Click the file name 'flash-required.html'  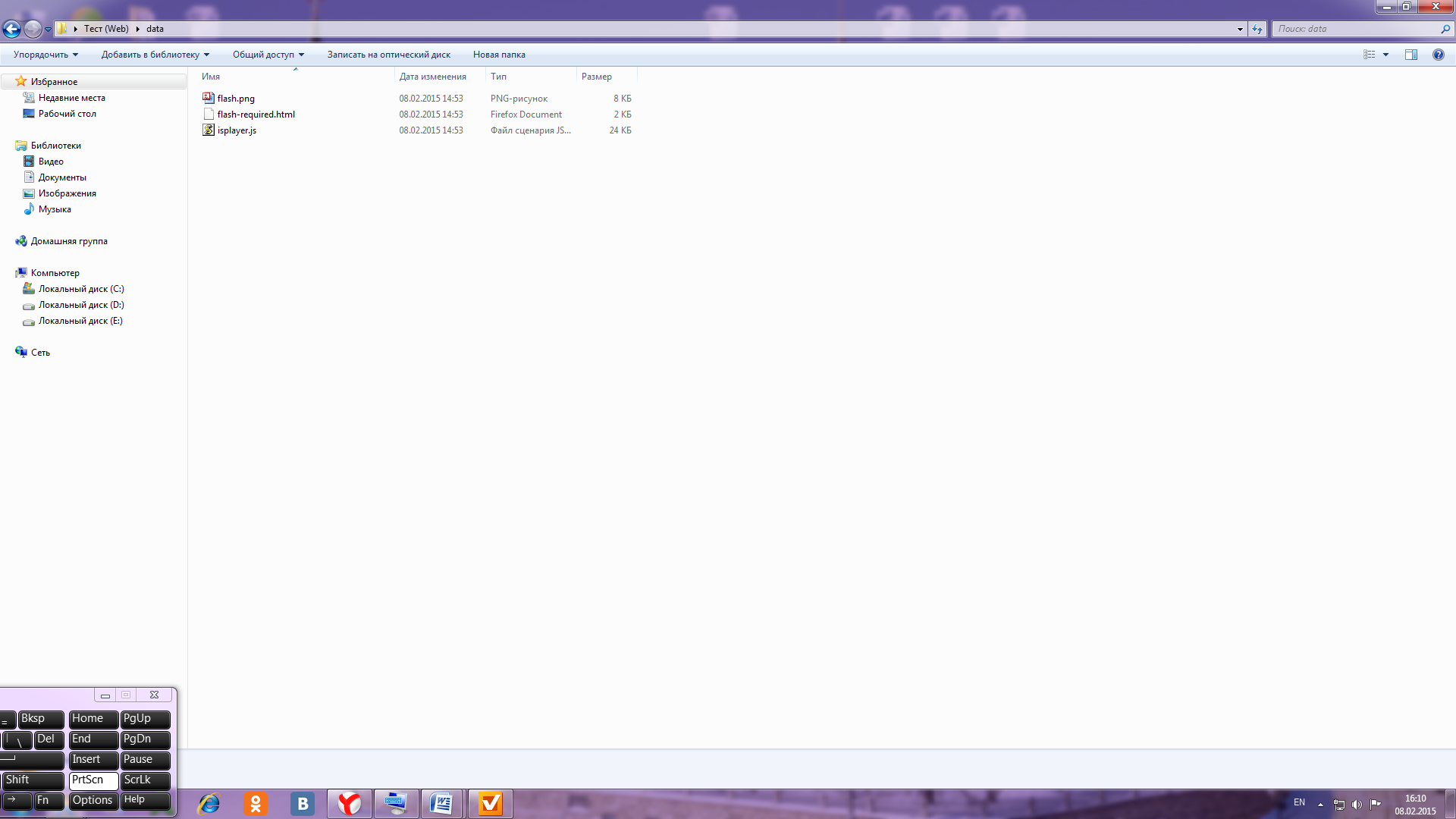[x=256, y=115]
